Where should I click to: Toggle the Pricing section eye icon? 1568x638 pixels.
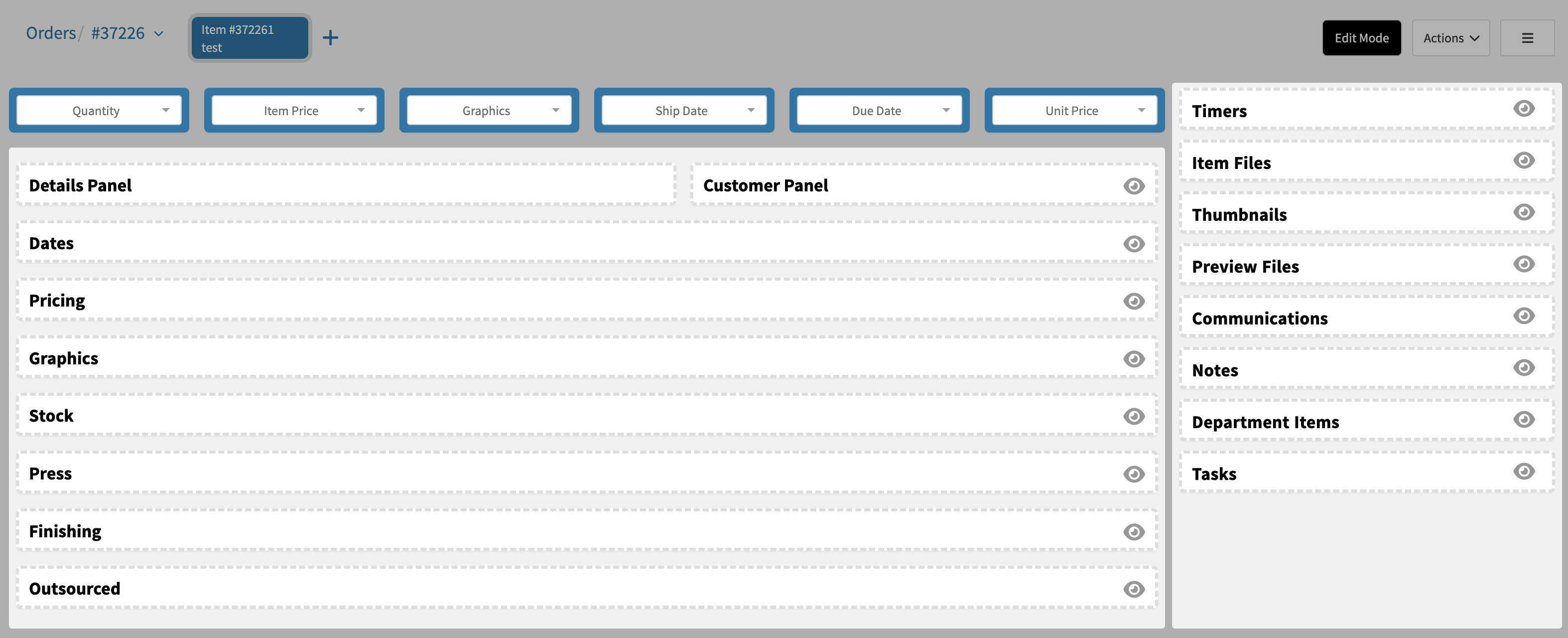click(1133, 301)
